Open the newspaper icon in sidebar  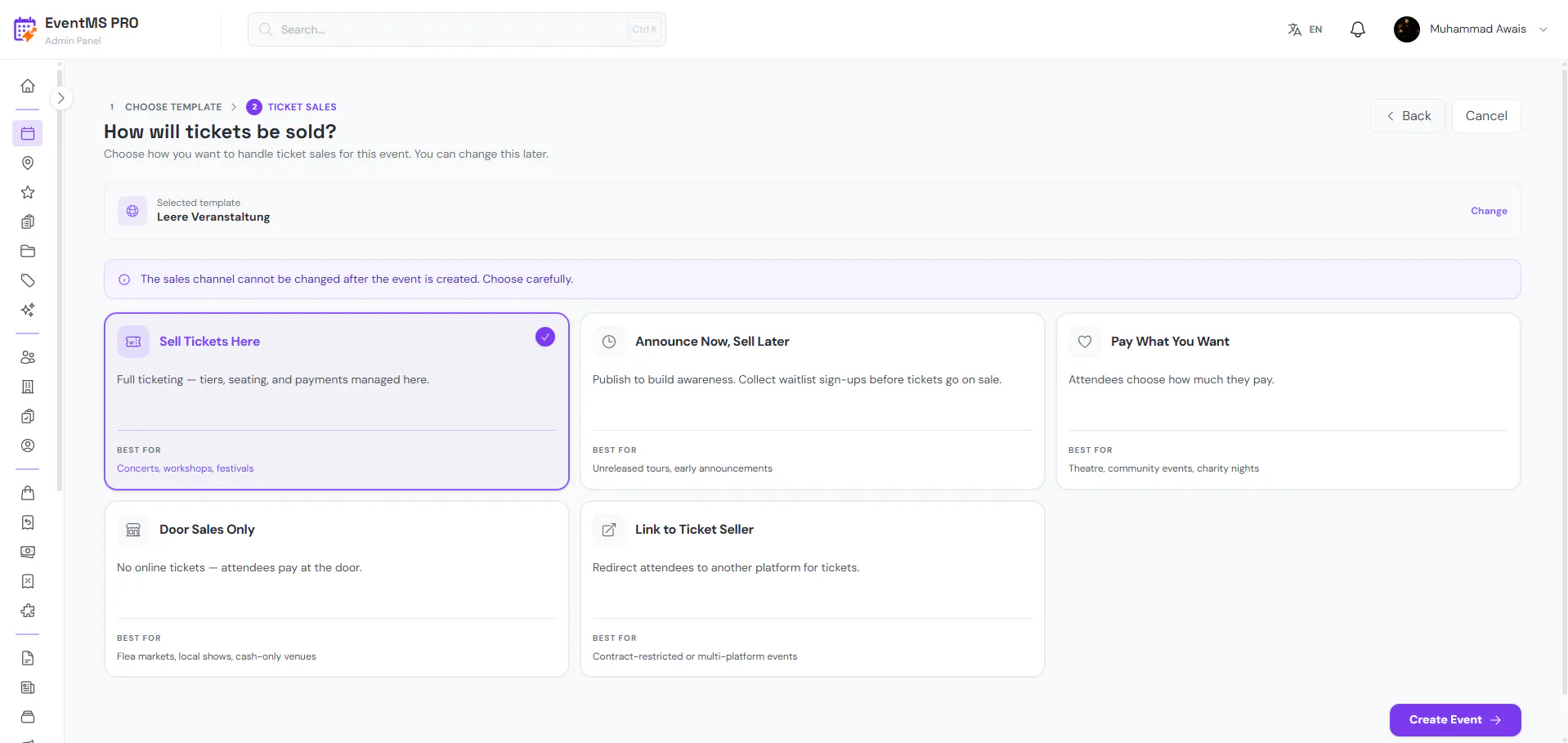point(28,687)
